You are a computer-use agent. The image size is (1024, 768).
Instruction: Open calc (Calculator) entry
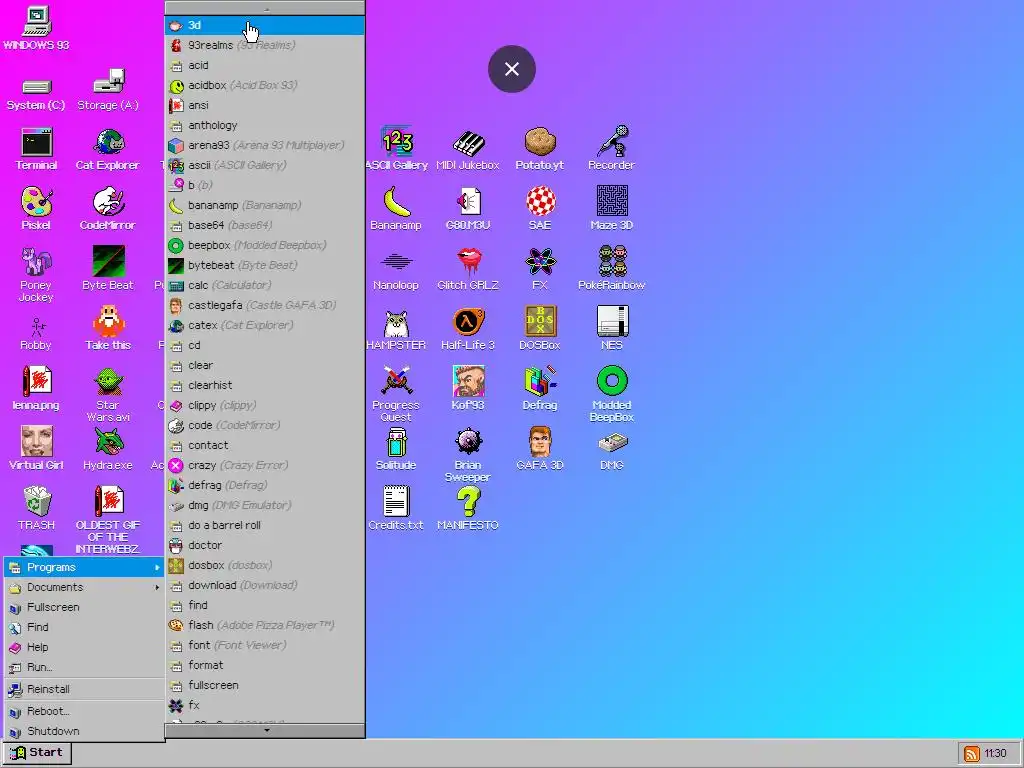pyautogui.click(x=264, y=285)
